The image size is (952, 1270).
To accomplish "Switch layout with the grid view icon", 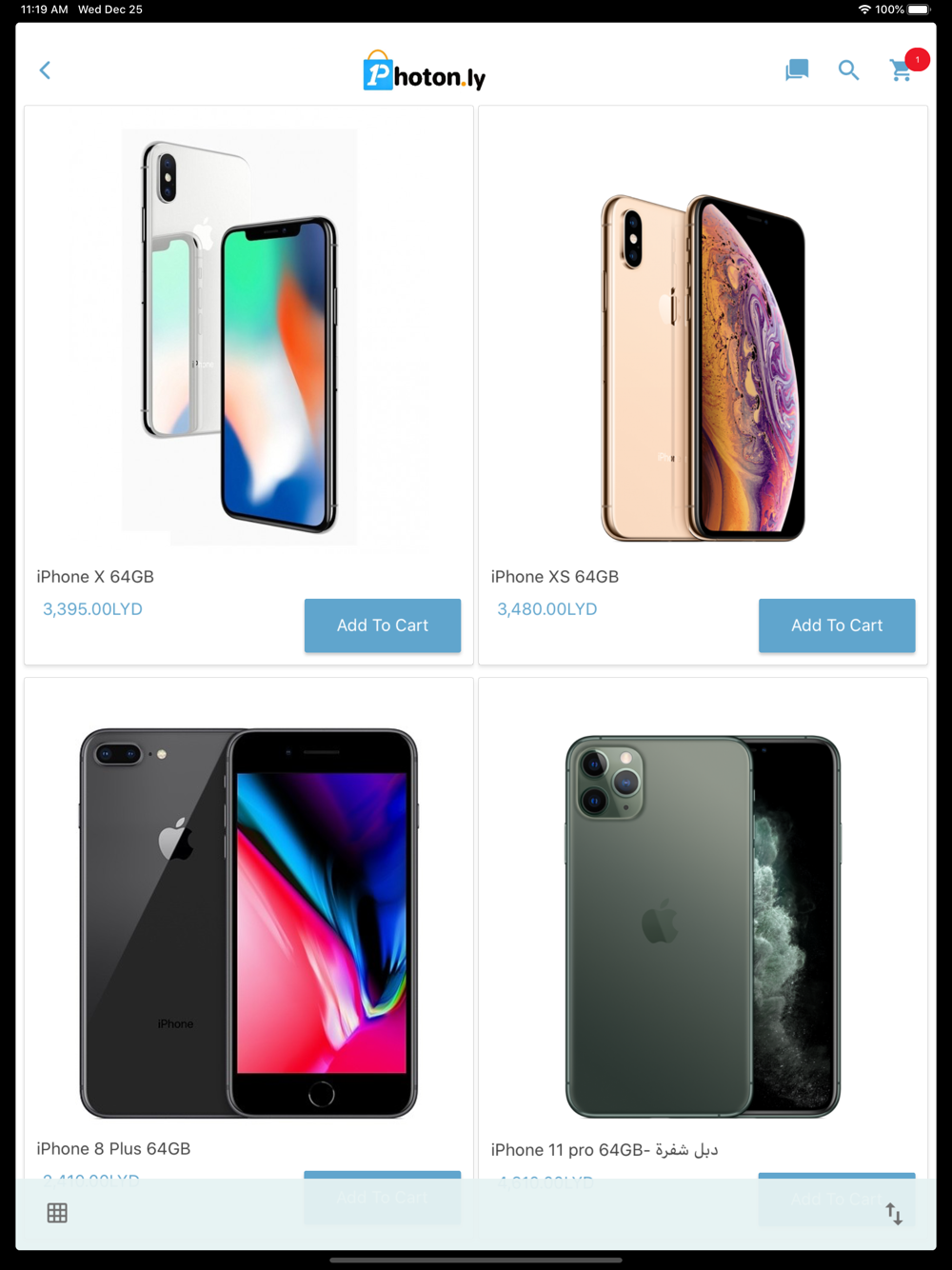I will point(57,1213).
